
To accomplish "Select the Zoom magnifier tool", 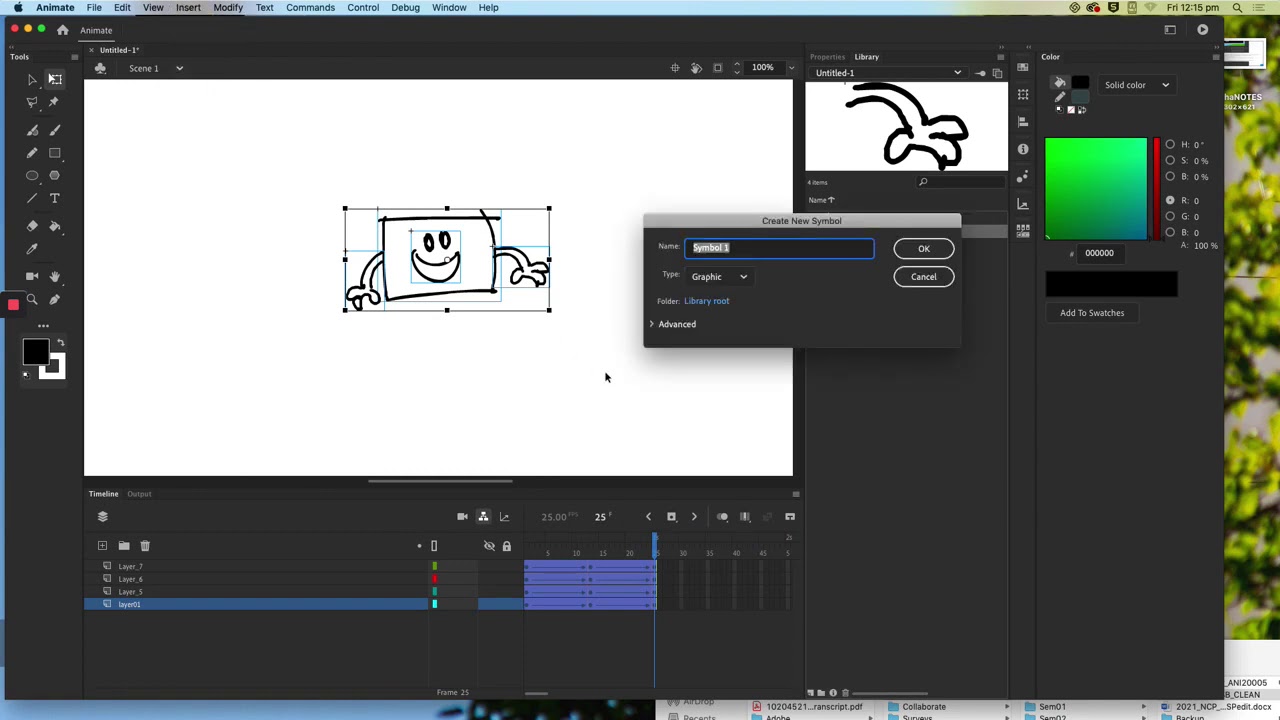I will 32,299.
